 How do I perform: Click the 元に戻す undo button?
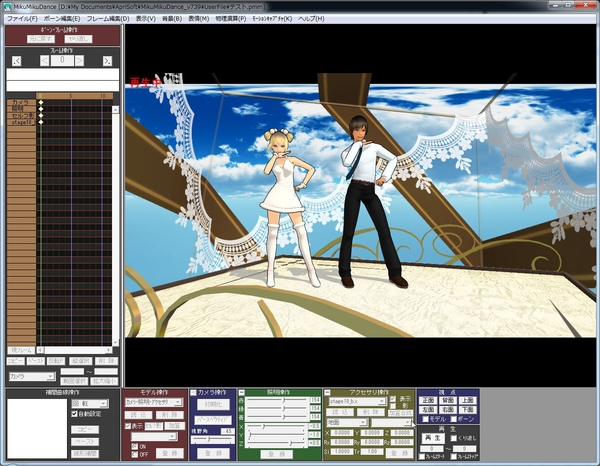[41, 39]
